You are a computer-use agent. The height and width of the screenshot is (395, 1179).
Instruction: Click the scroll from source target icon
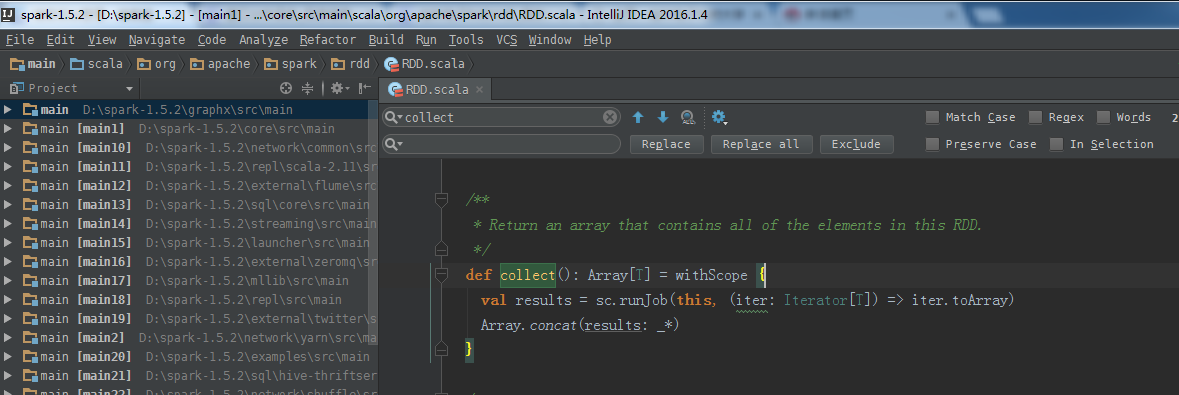pyautogui.click(x=286, y=88)
